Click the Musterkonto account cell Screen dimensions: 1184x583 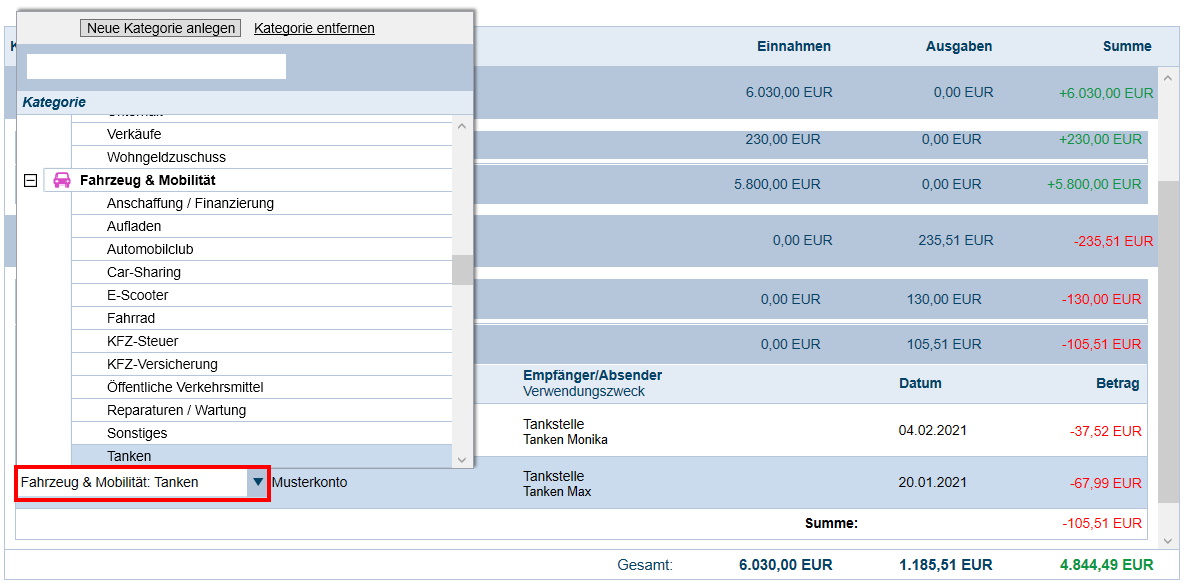click(x=310, y=482)
